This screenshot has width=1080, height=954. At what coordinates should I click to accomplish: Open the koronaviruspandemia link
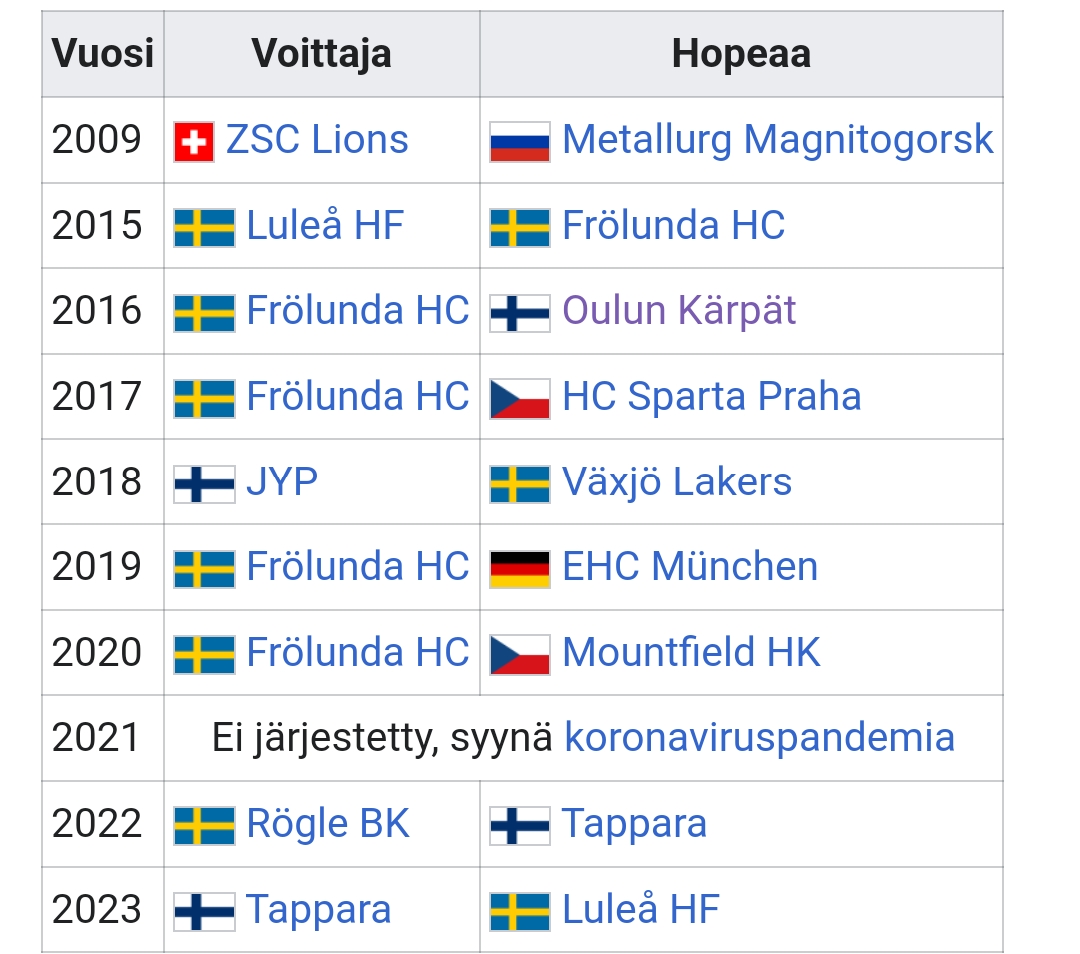[x=759, y=738]
